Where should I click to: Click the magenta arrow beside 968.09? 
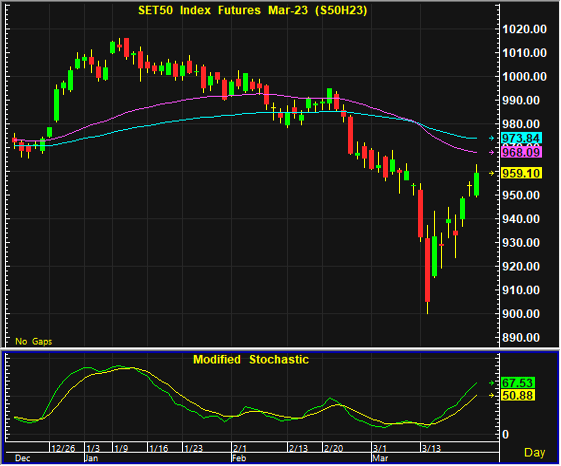[492, 152]
